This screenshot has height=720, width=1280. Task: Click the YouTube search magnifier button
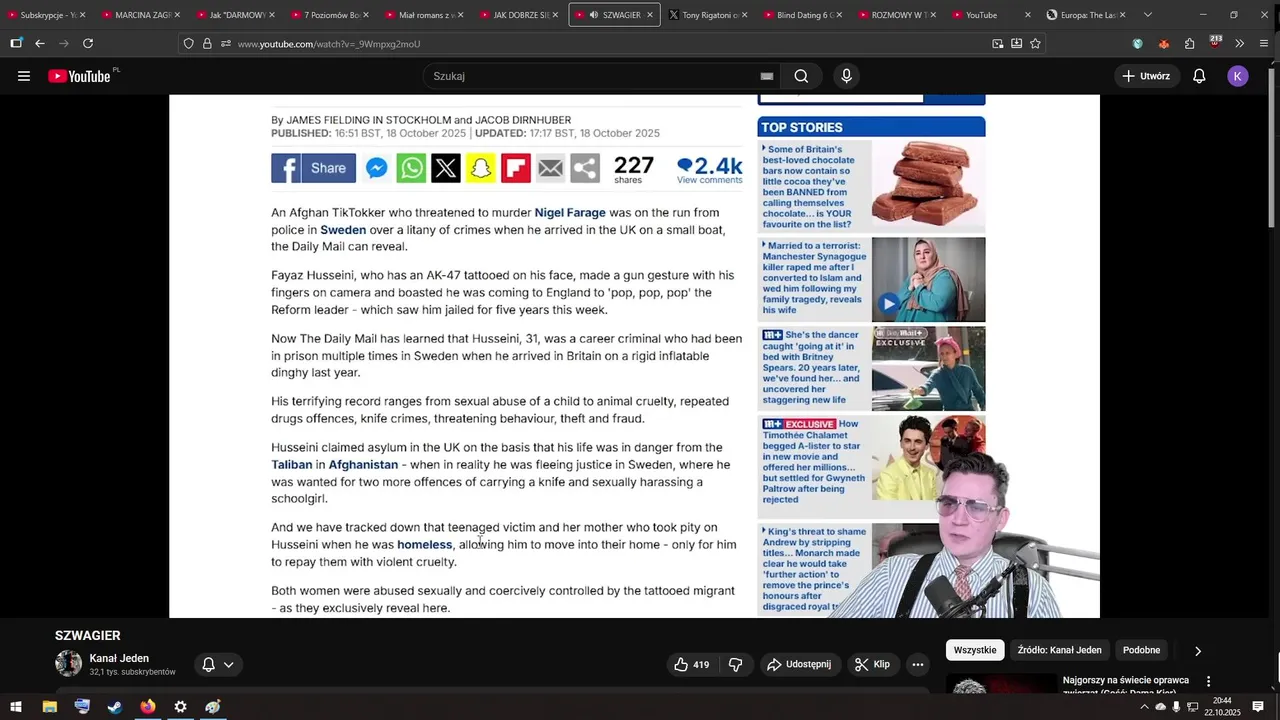(x=801, y=76)
